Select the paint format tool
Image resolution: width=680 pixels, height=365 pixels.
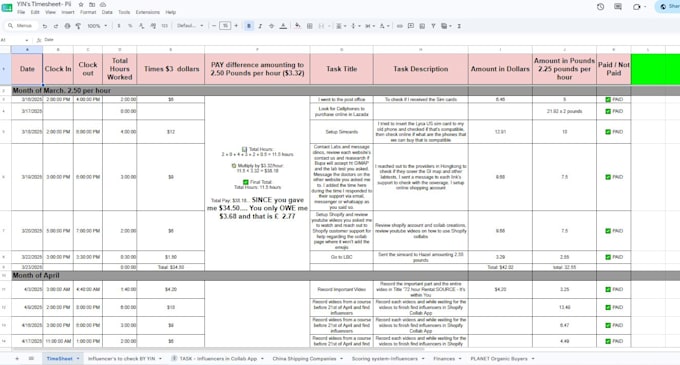pos(78,26)
